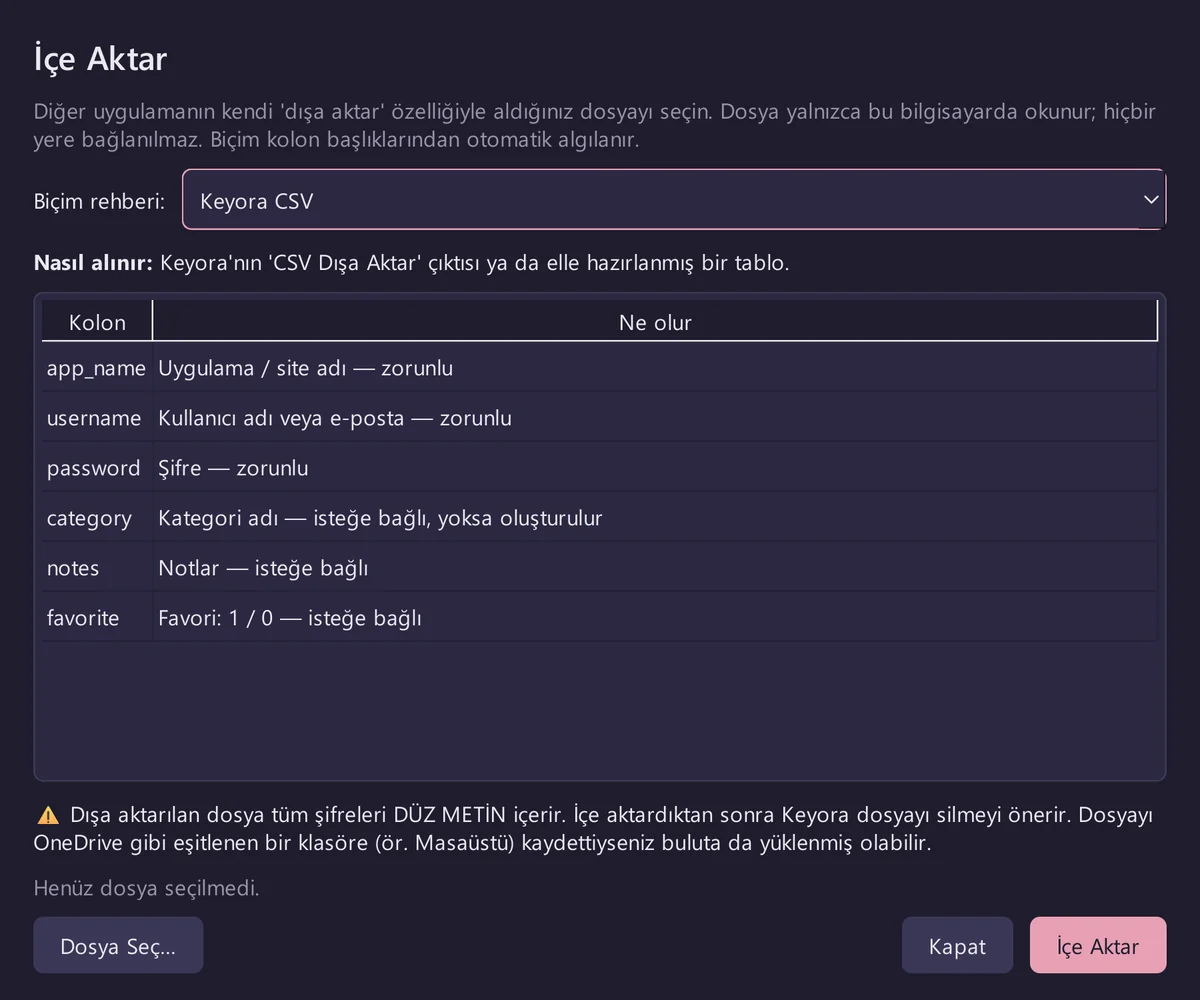Click 'Notlar — isteğe bağlı' description cell

click(x=655, y=568)
